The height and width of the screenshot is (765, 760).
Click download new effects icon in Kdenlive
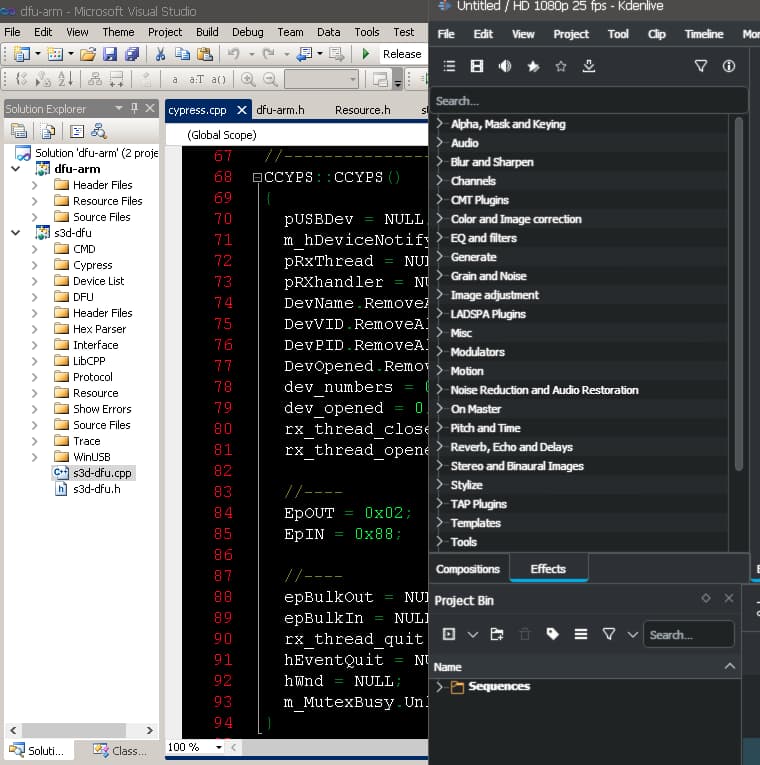589,66
